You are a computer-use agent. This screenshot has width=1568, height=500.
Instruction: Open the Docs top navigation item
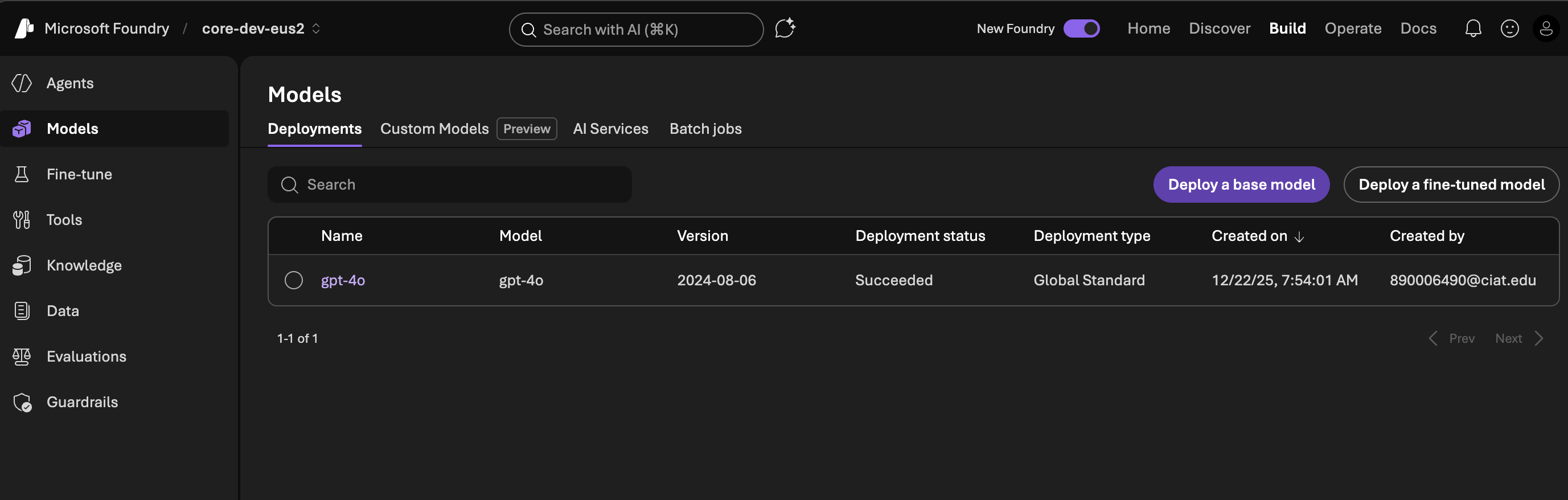[1418, 28]
